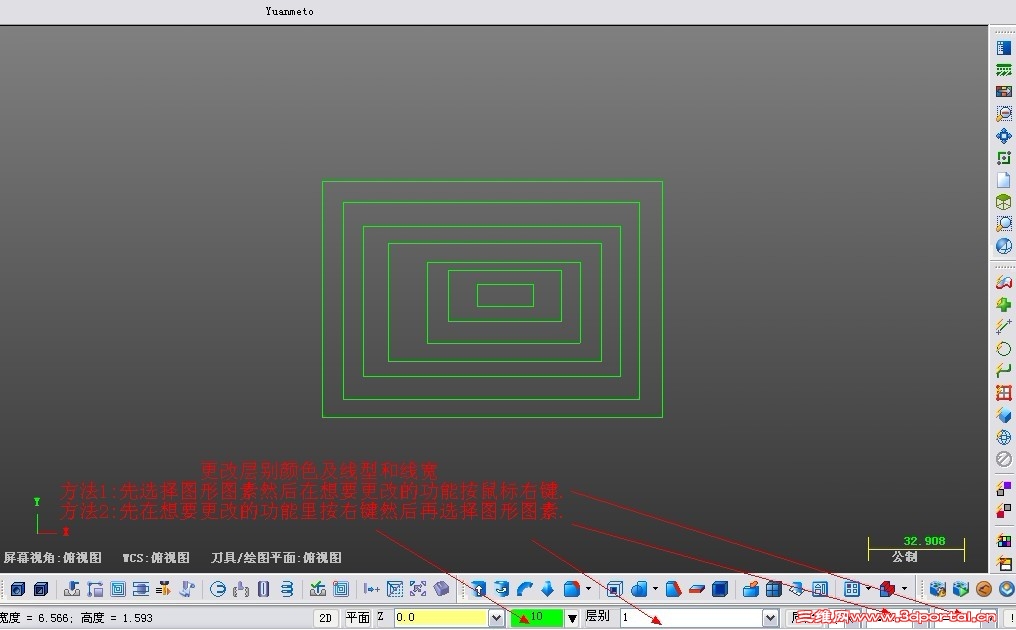
Task: Click the blue down-arrow solid icon
Action: (548, 589)
